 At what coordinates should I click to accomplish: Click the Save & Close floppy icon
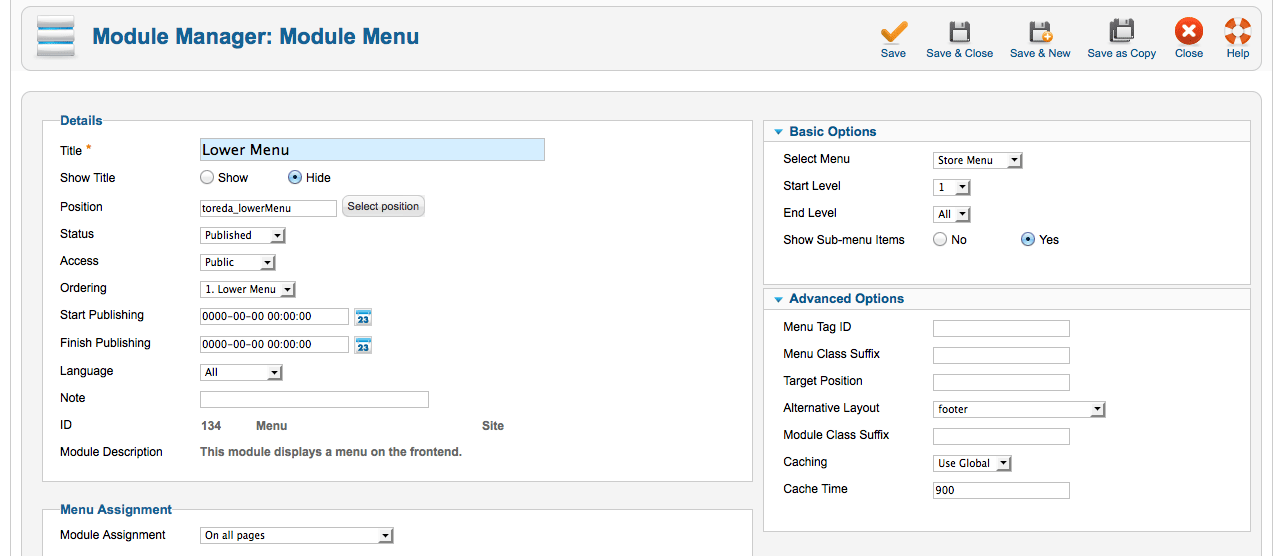tap(959, 31)
